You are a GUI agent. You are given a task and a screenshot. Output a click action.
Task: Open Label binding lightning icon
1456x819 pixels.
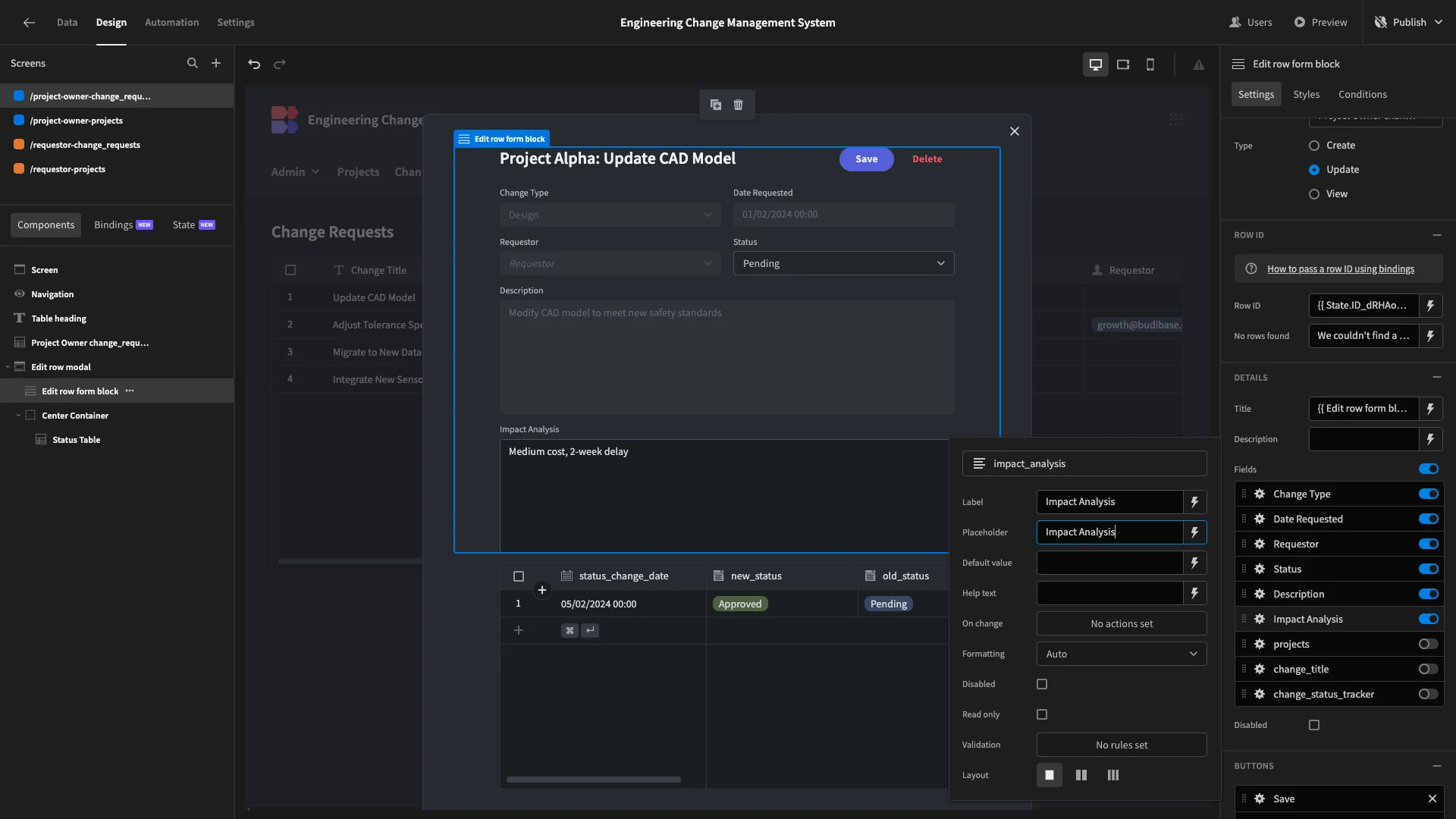pos(1194,502)
